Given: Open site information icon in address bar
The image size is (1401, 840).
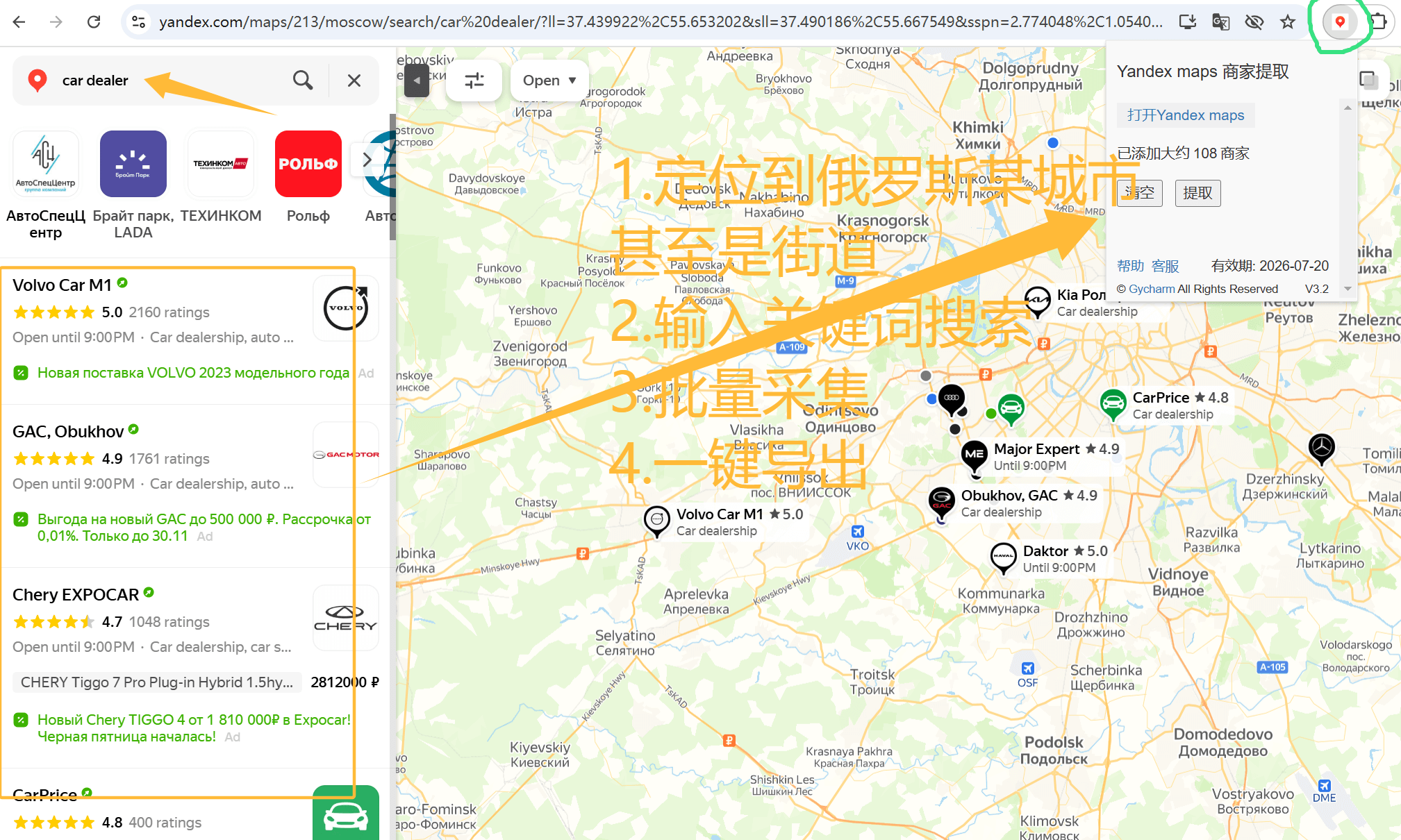Looking at the screenshot, I should [x=139, y=22].
